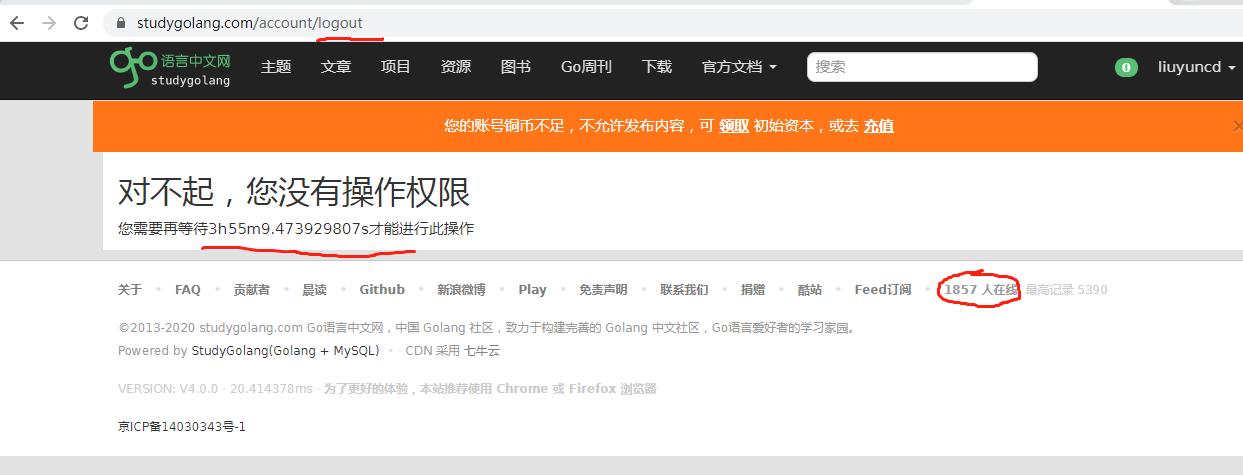The width and height of the screenshot is (1243, 475).
Task: Click the 搜索 search box
Action: 922,67
